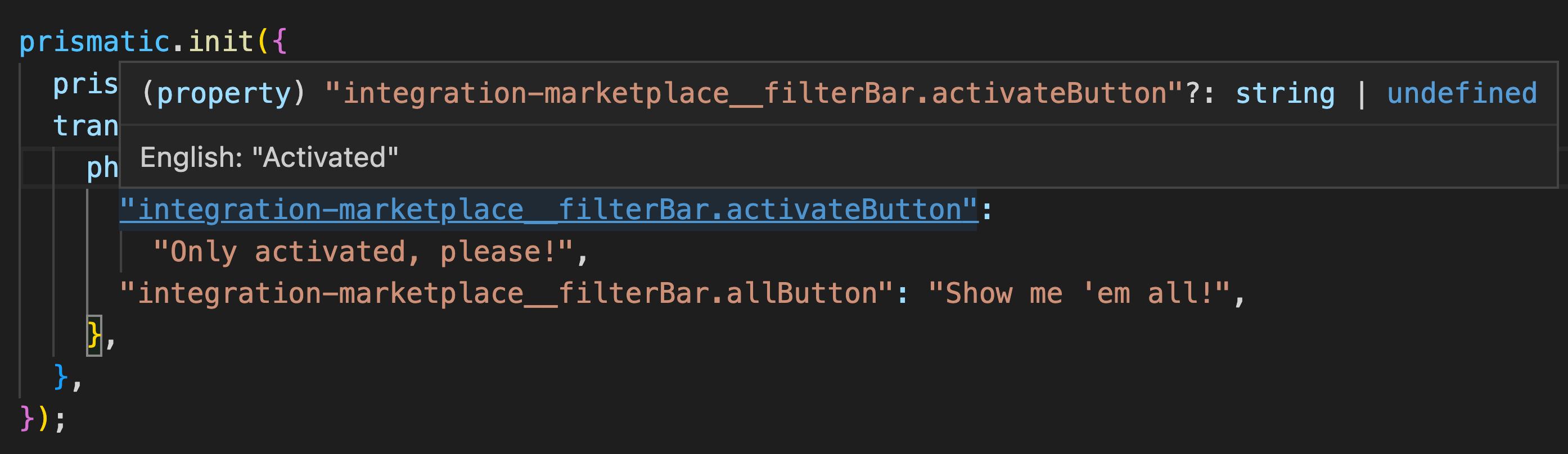The image size is (1568, 454).
Task: Click the highlighted yellow closing brace
Action: [94, 335]
